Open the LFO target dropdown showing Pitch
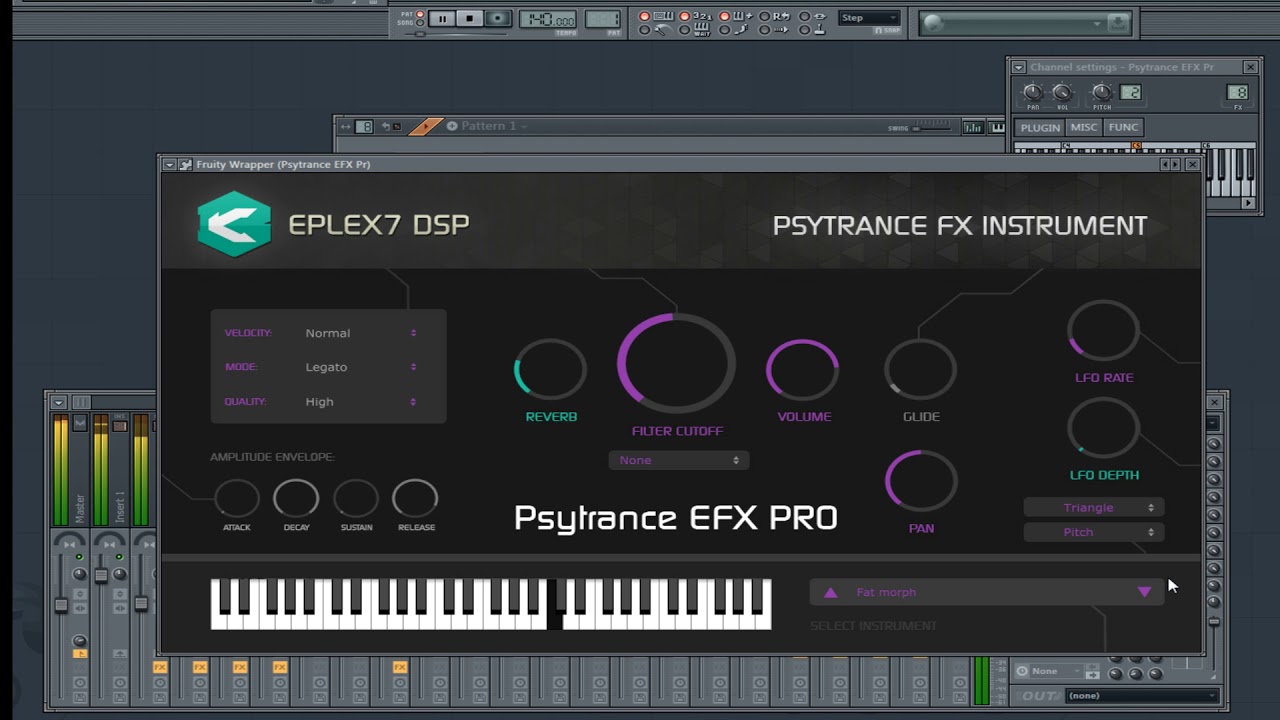Image resolution: width=1280 pixels, height=720 pixels. [x=1093, y=532]
